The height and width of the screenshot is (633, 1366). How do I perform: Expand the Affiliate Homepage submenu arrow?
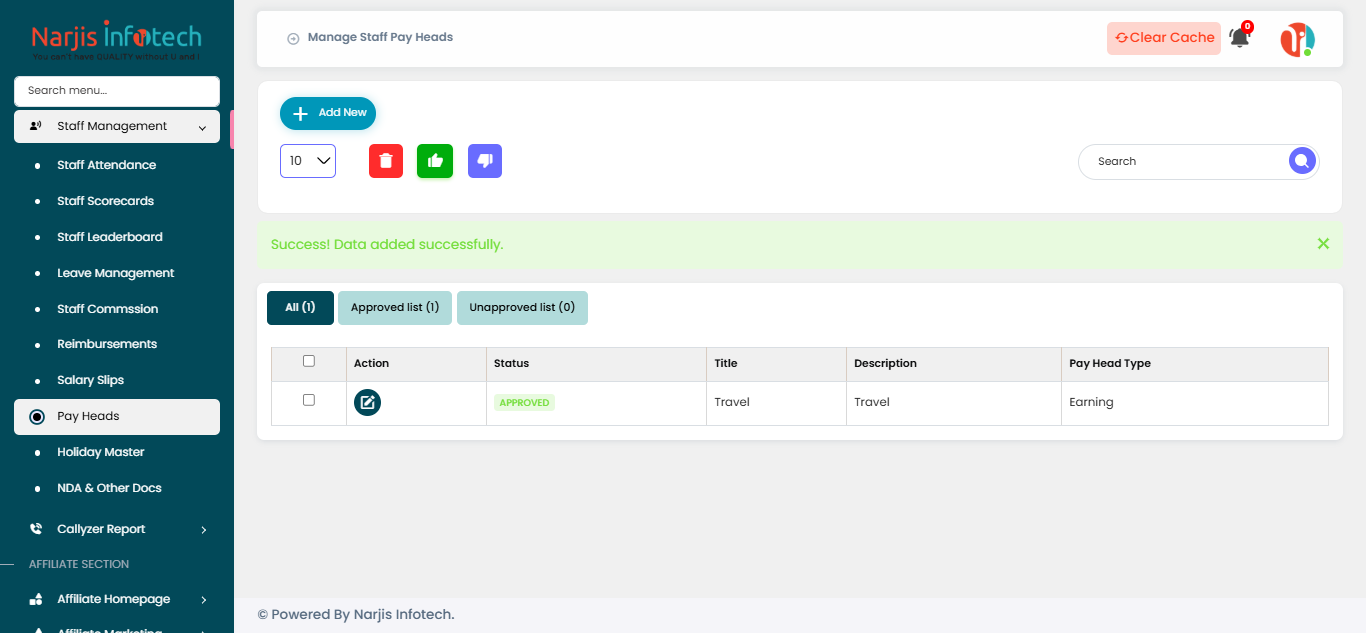tap(203, 599)
